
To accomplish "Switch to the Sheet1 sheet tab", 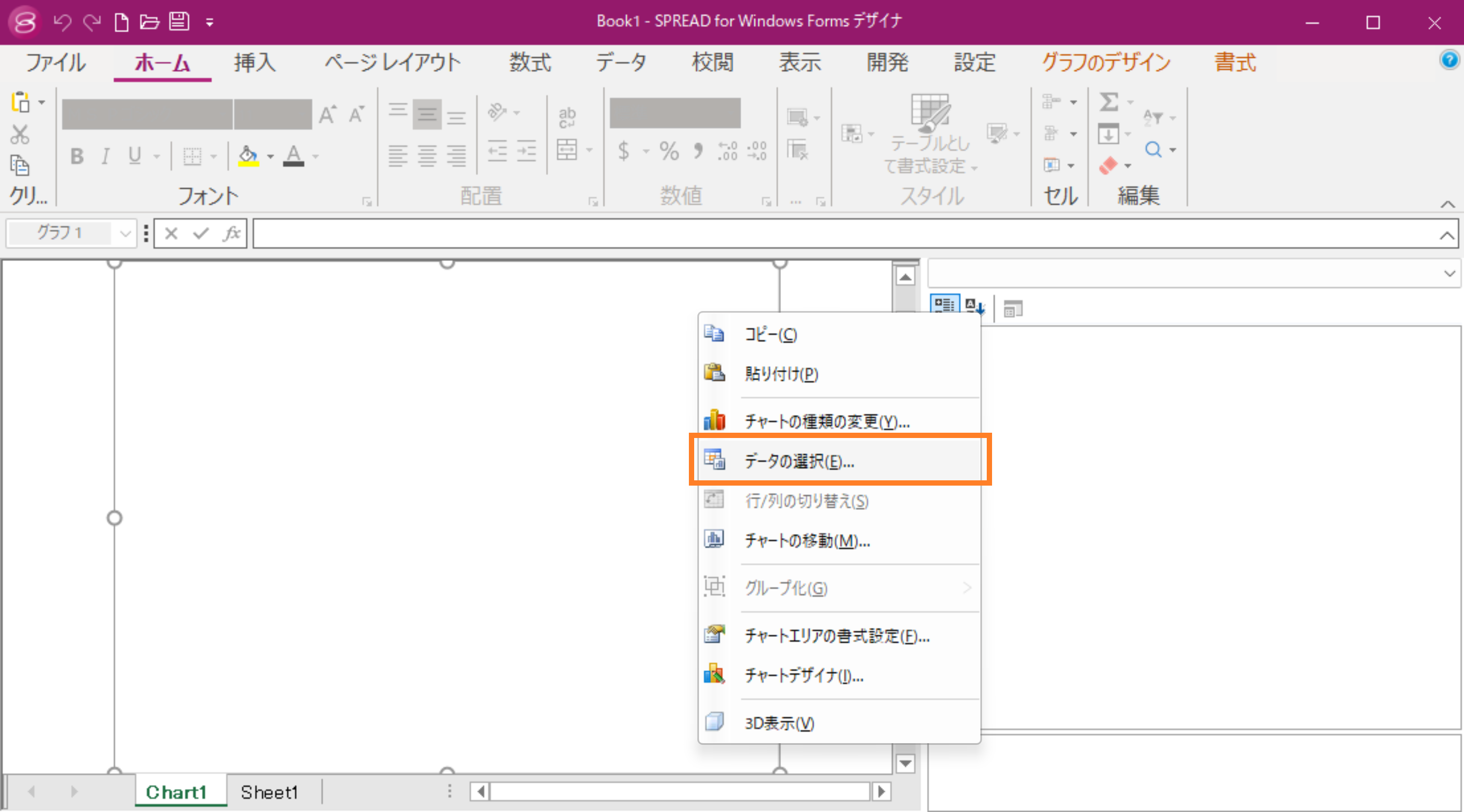I will (269, 791).
